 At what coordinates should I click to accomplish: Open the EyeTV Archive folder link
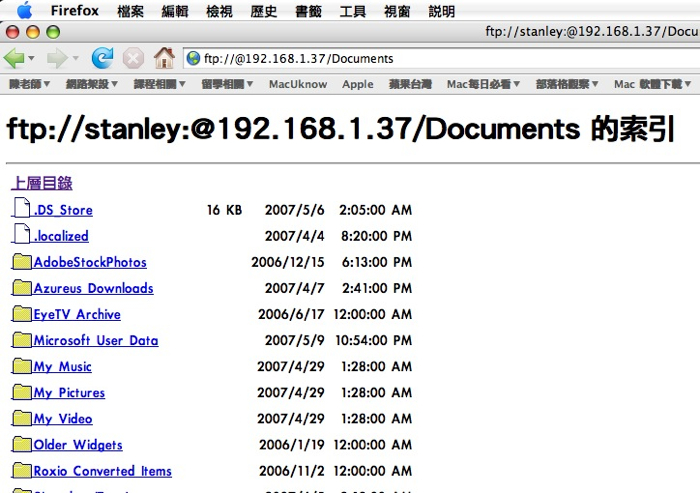[77, 314]
